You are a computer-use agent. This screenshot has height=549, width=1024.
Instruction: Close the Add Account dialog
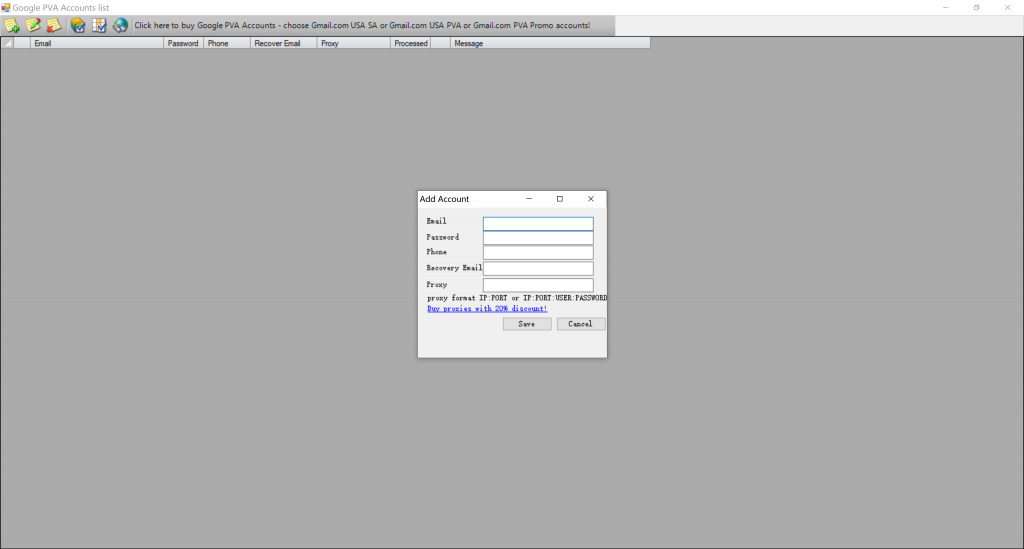[590, 199]
